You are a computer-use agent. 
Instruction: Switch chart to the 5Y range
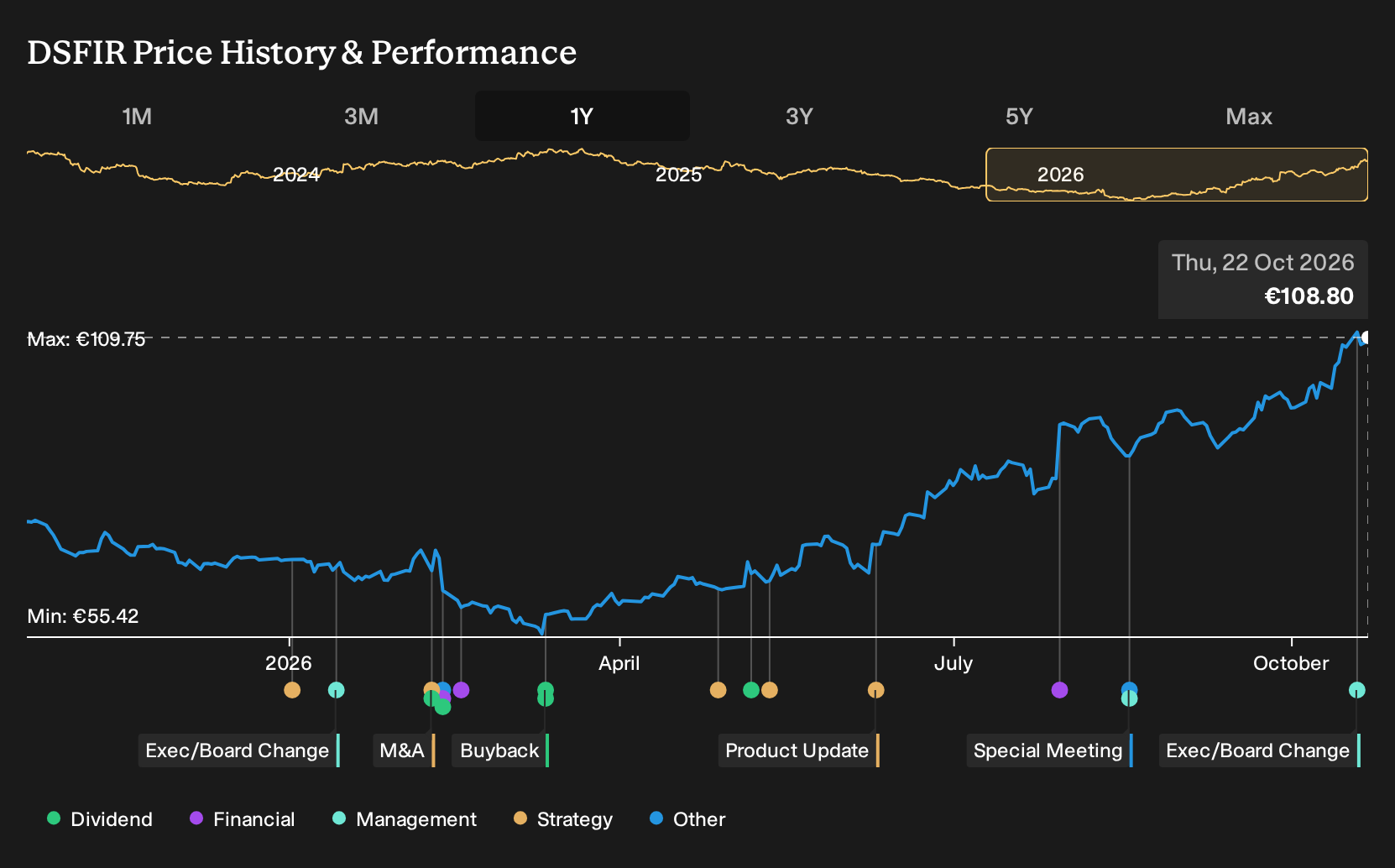click(1019, 116)
